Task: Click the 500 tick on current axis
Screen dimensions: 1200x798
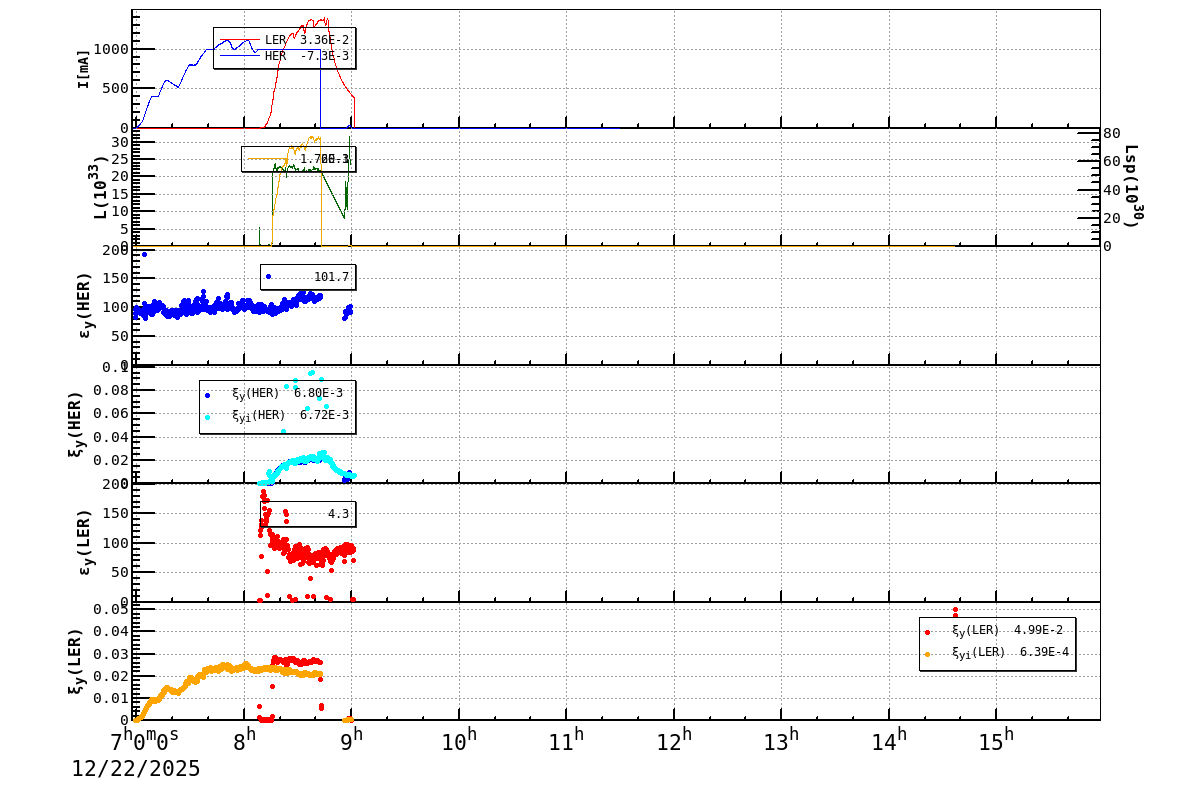Action: click(115, 88)
